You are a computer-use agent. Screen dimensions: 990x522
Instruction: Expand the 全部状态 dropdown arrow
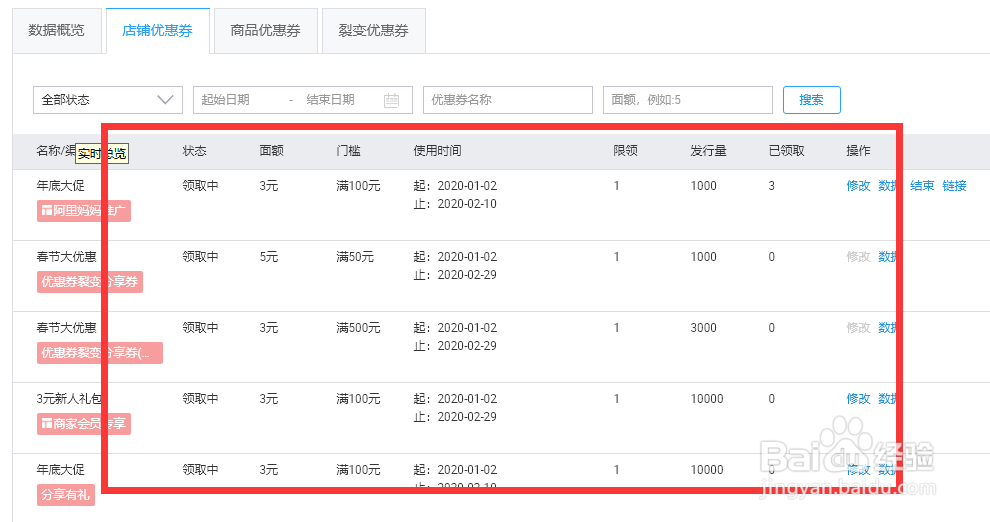(165, 100)
